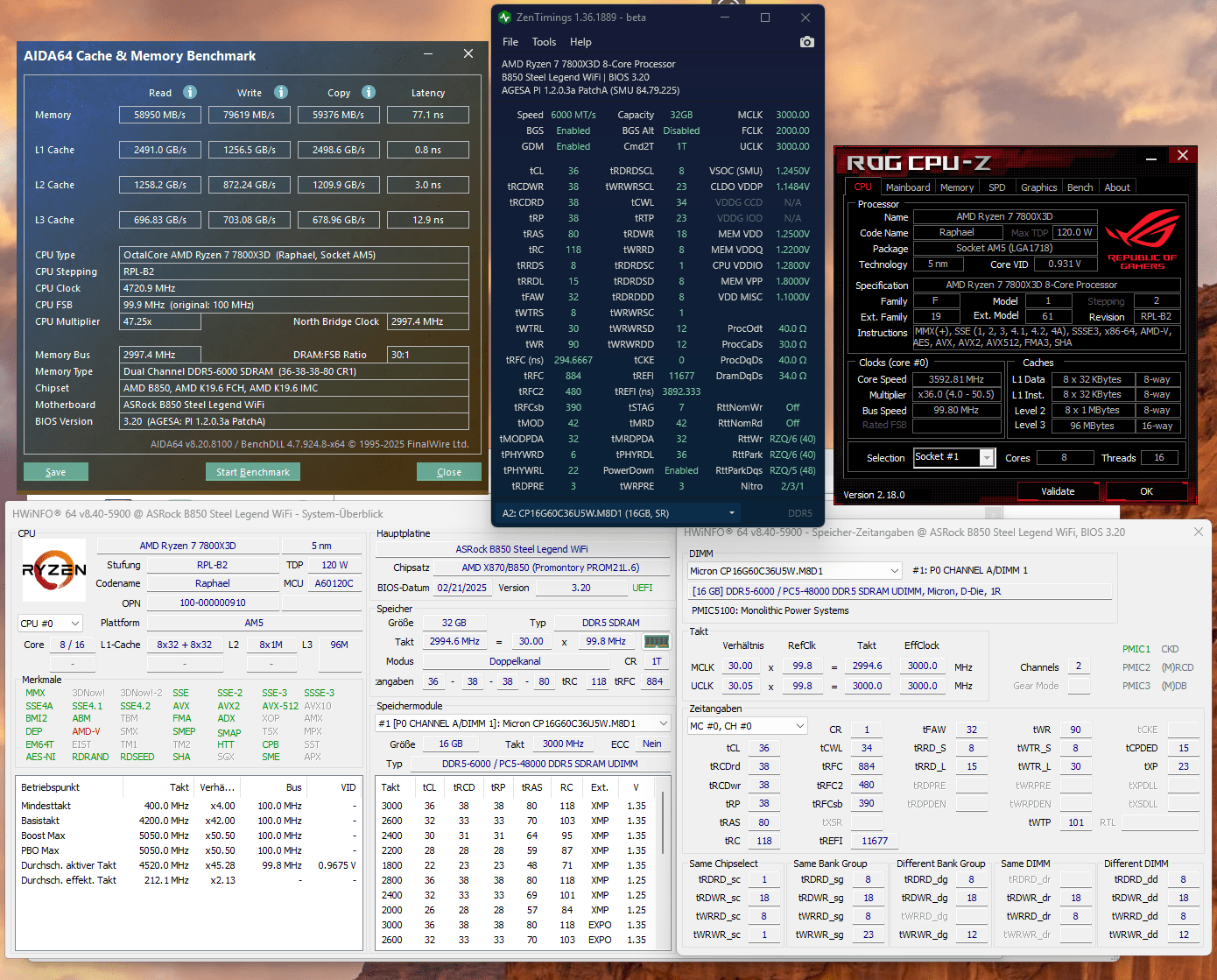Click the ZenTimings screenshot camera icon
Image resolution: width=1217 pixels, height=980 pixels.
coord(806,42)
